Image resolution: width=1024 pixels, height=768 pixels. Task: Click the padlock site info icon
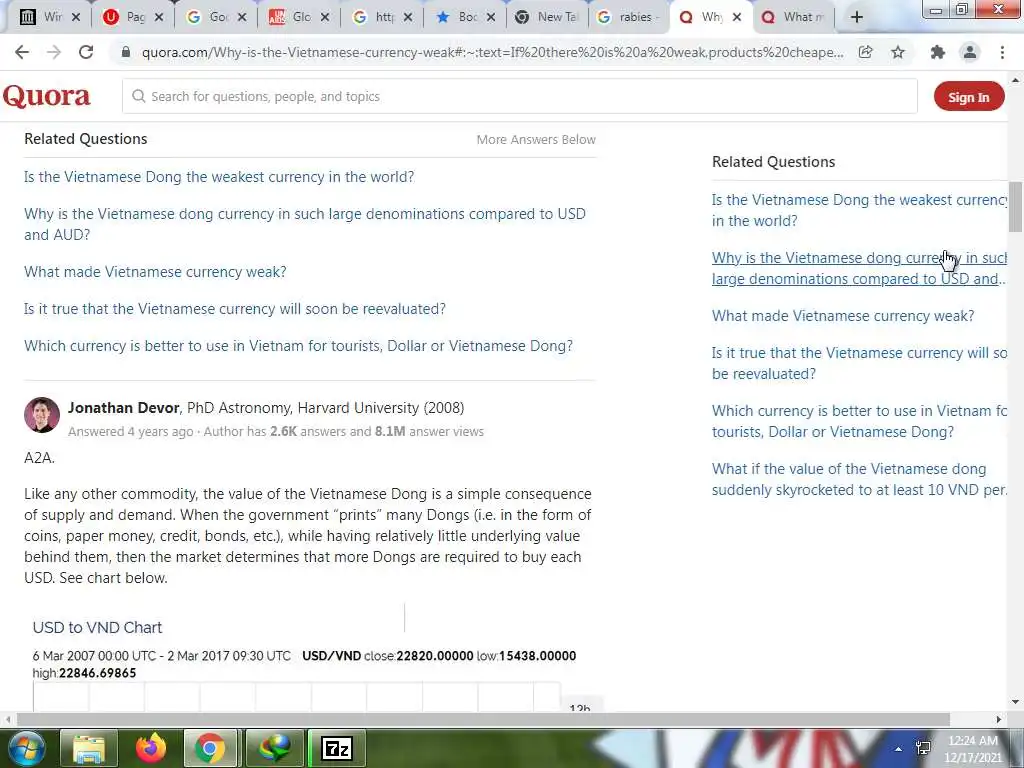pos(126,52)
